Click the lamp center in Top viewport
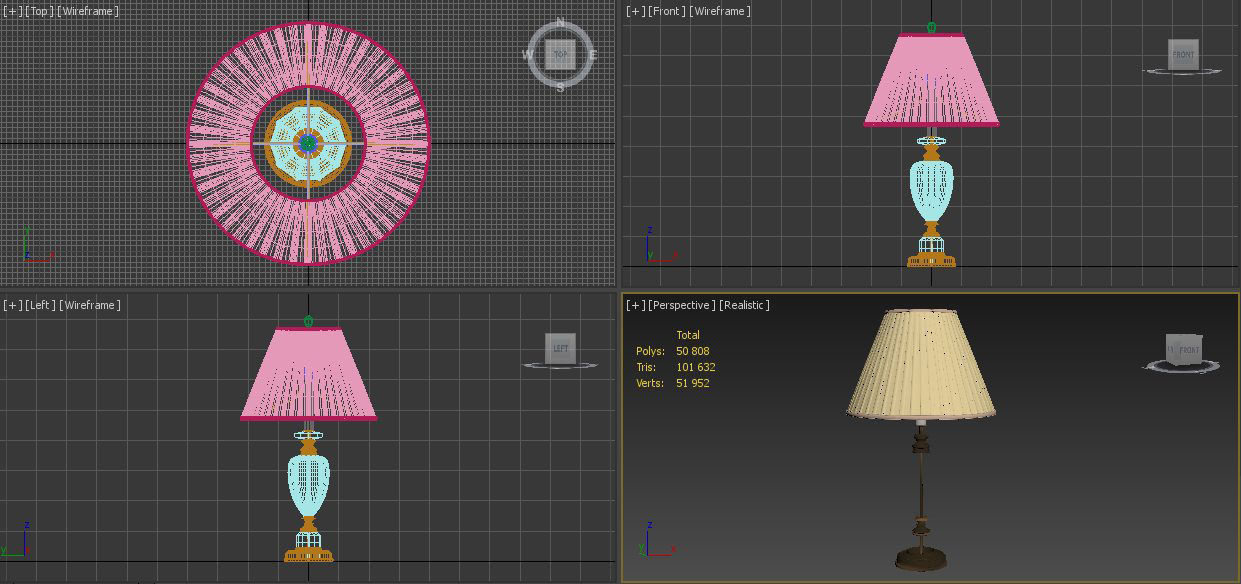 pyautogui.click(x=308, y=143)
